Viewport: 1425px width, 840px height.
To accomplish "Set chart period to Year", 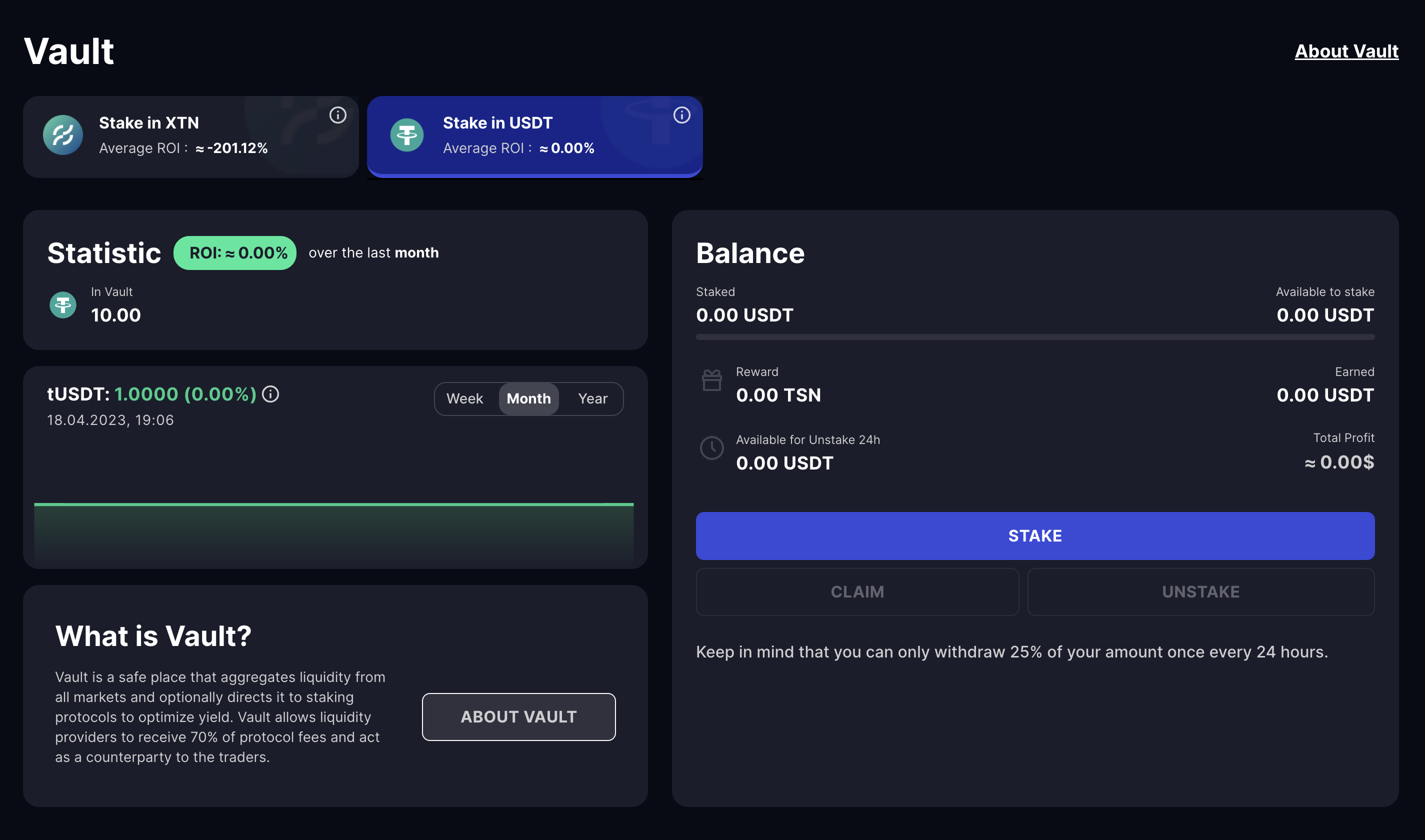I will pos(592,399).
